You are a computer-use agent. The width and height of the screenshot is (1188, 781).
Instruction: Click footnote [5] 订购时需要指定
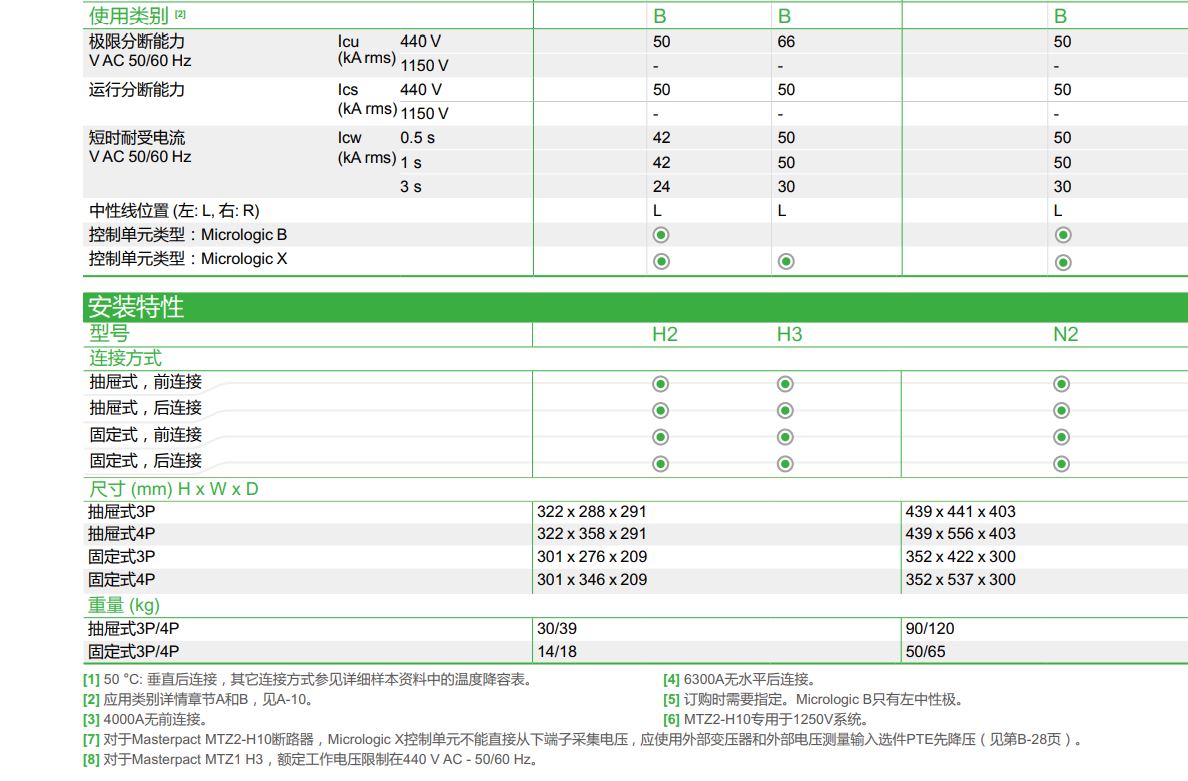[813, 699]
